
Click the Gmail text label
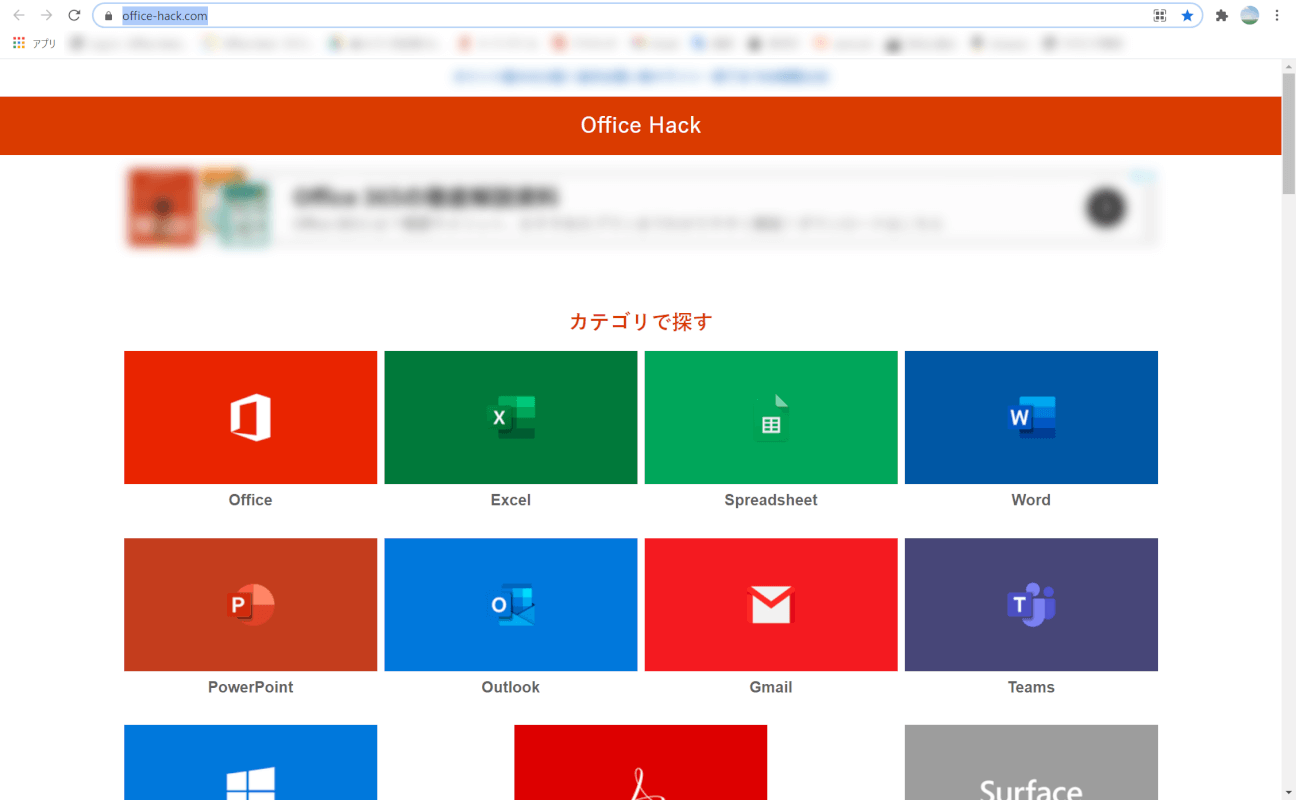771,687
